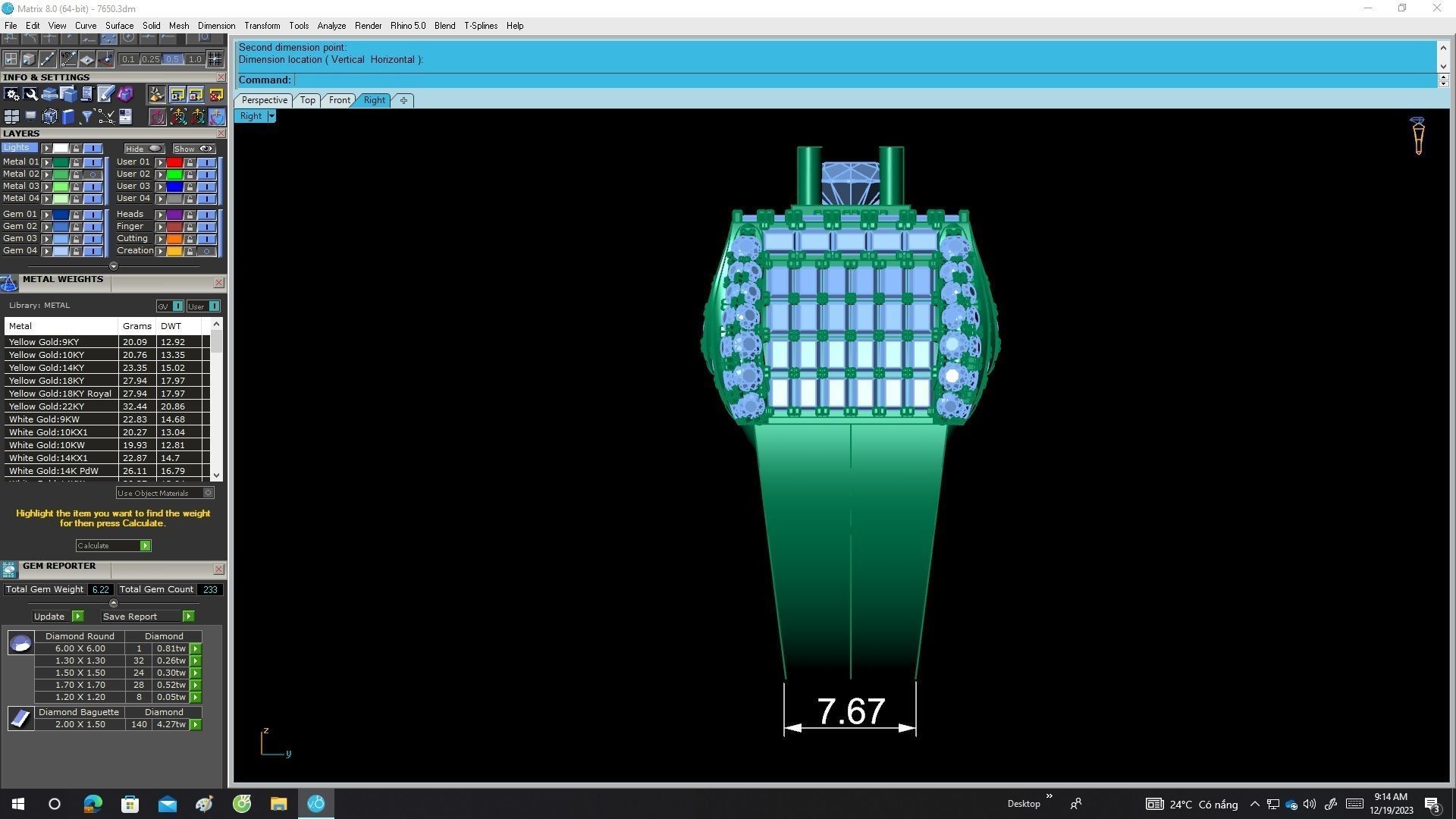Click the gem reporter panel icon
1456x819 pixels.
[9, 570]
